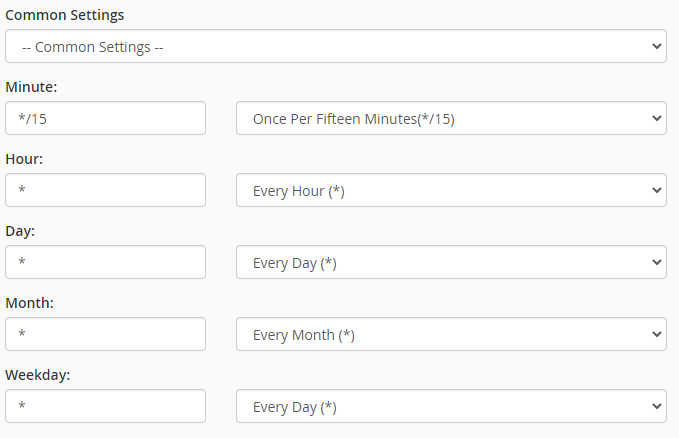This screenshot has height=438, width=679.
Task: Focus the Weekday text input field
Action: (105, 406)
